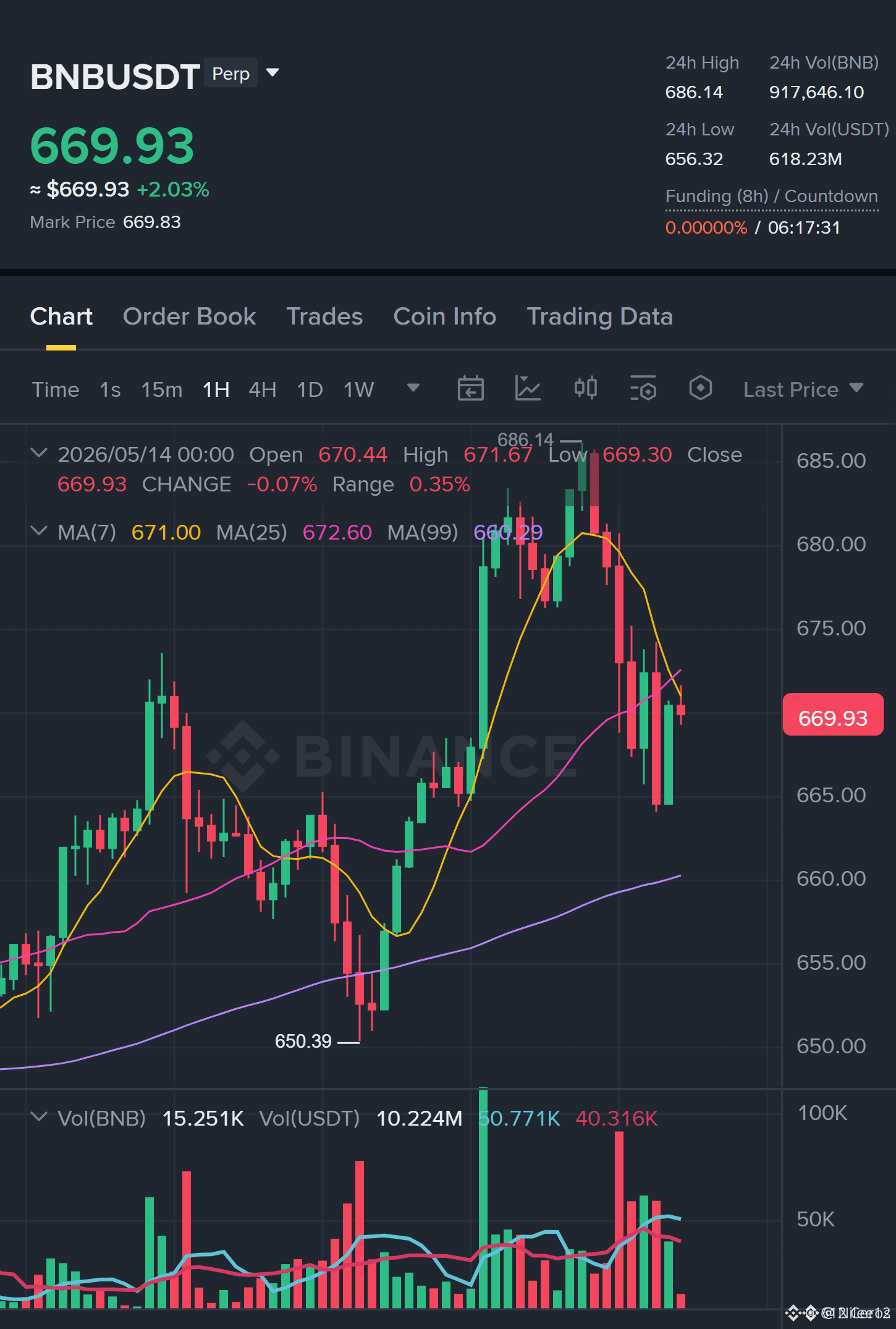Image resolution: width=896 pixels, height=1329 pixels.
Task: Open the calendar date jump icon
Action: (x=470, y=389)
